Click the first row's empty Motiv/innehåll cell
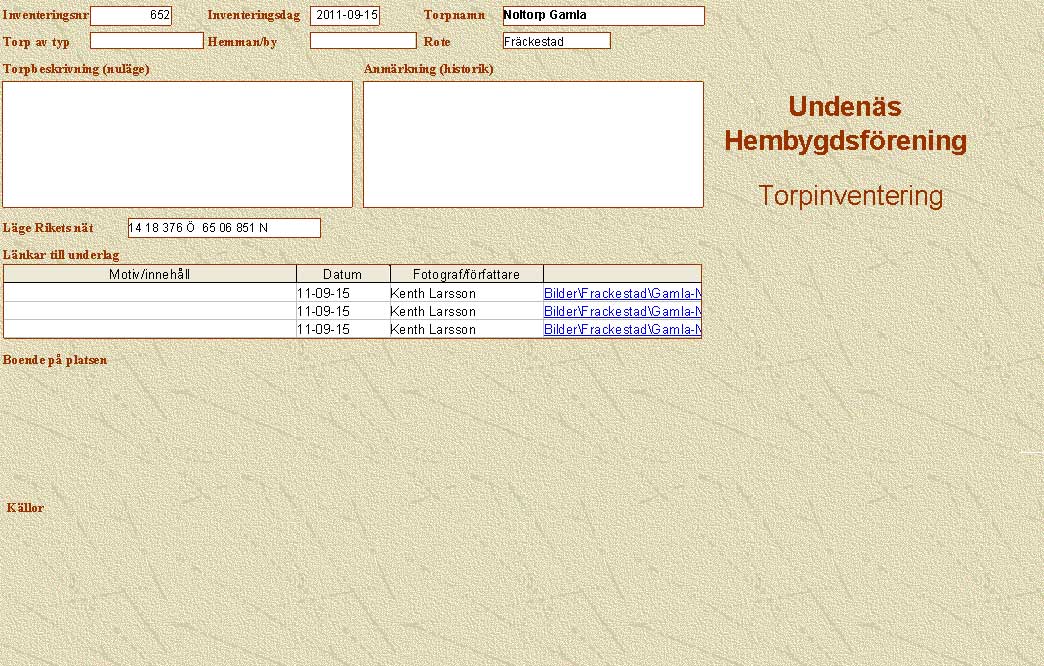 (x=150, y=294)
